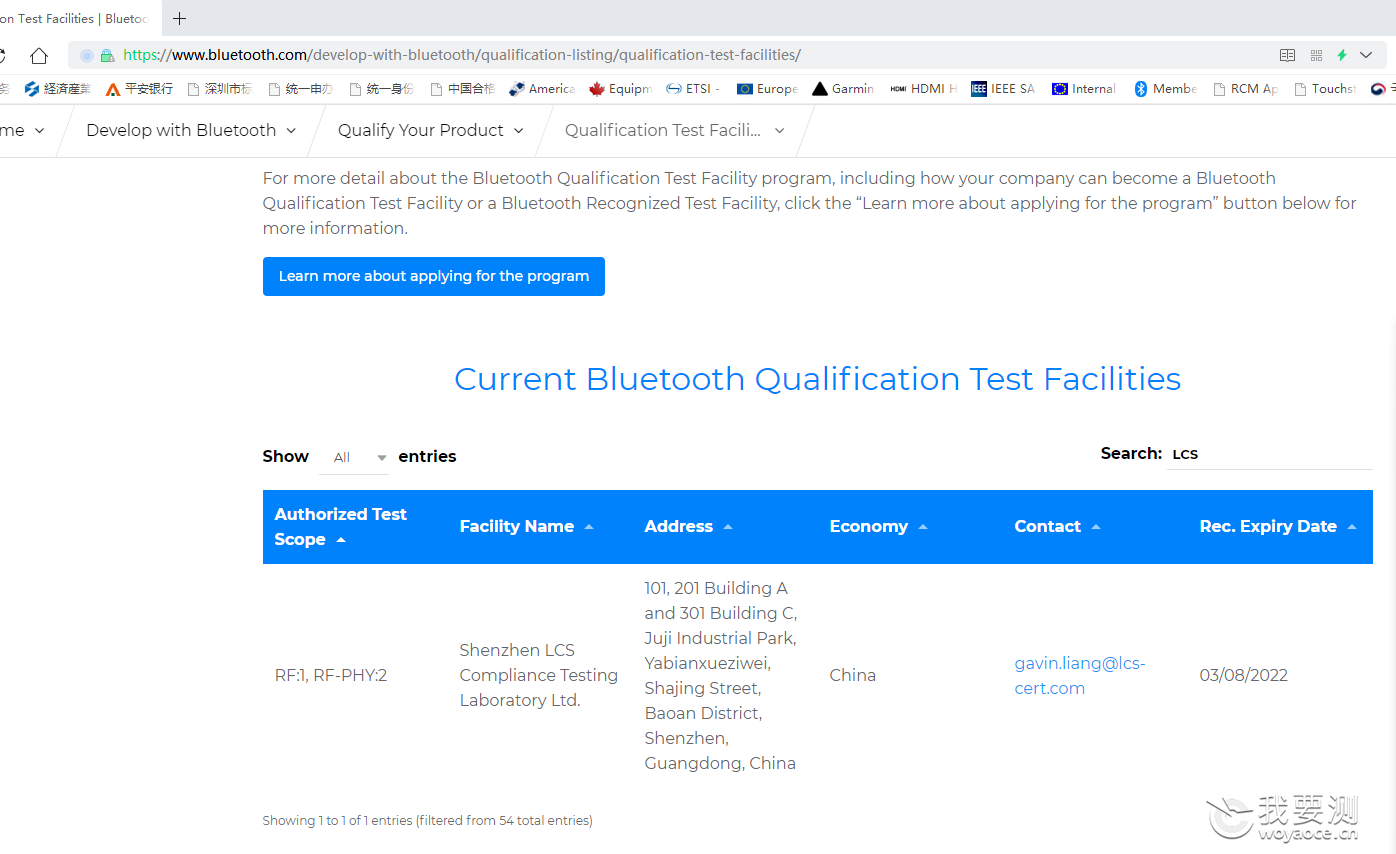The width and height of the screenshot is (1396, 854).
Task: Open the Garmin bookmark
Action: tap(843, 89)
